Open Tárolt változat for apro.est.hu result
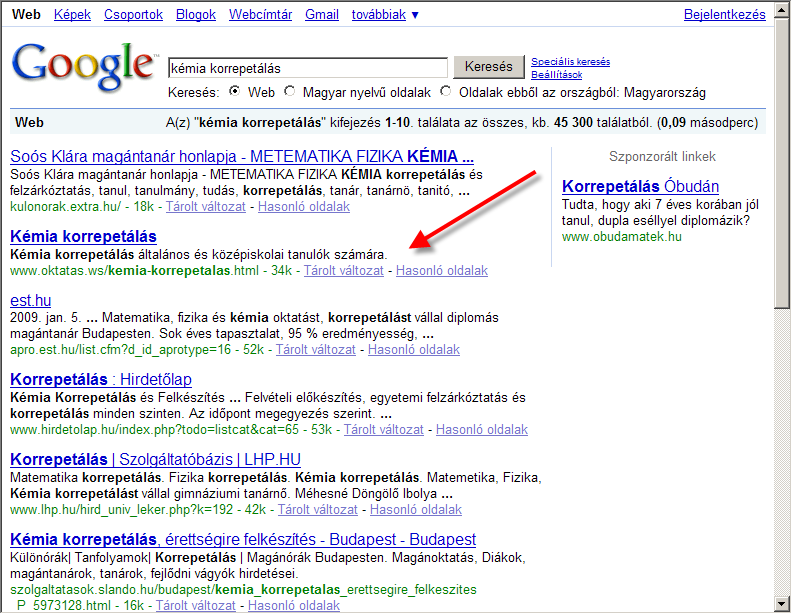The height and width of the screenshot is (614, 792). point(316,349)
